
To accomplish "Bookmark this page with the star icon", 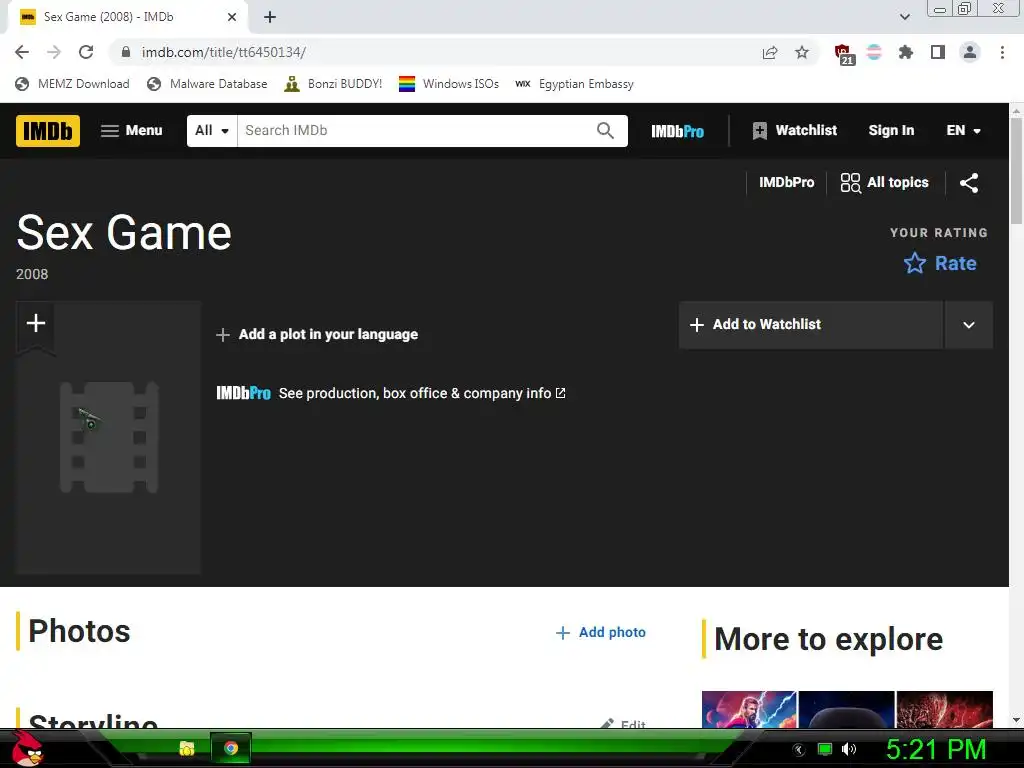I will (802, 52).
